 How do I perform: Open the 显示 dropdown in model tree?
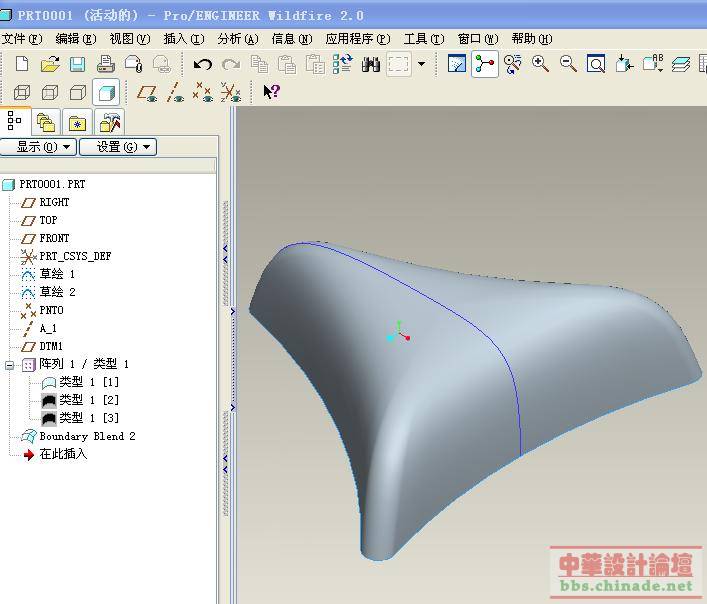[38, 147]
